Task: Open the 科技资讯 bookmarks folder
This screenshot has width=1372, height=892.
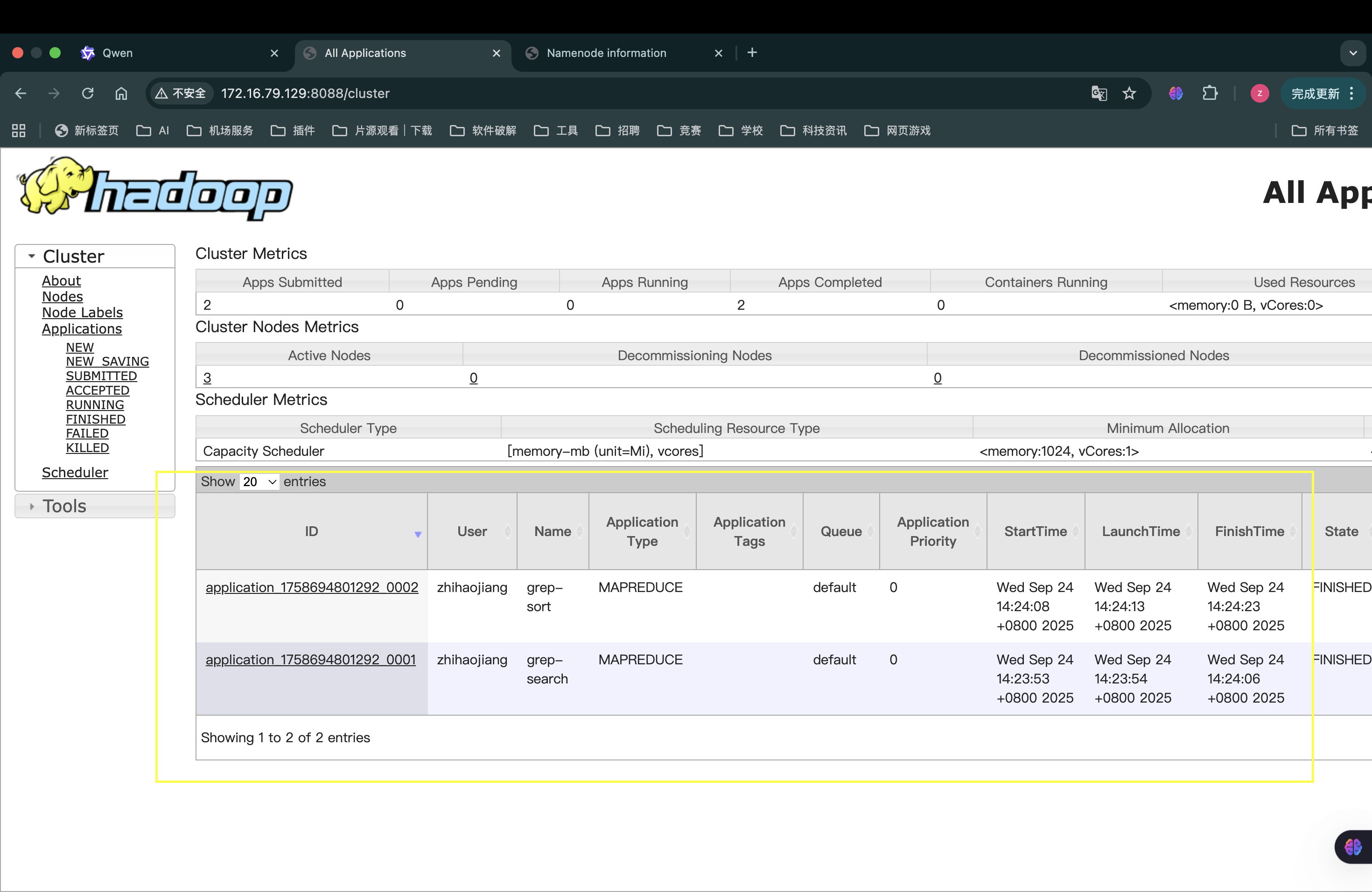Action: pos(813,131)
